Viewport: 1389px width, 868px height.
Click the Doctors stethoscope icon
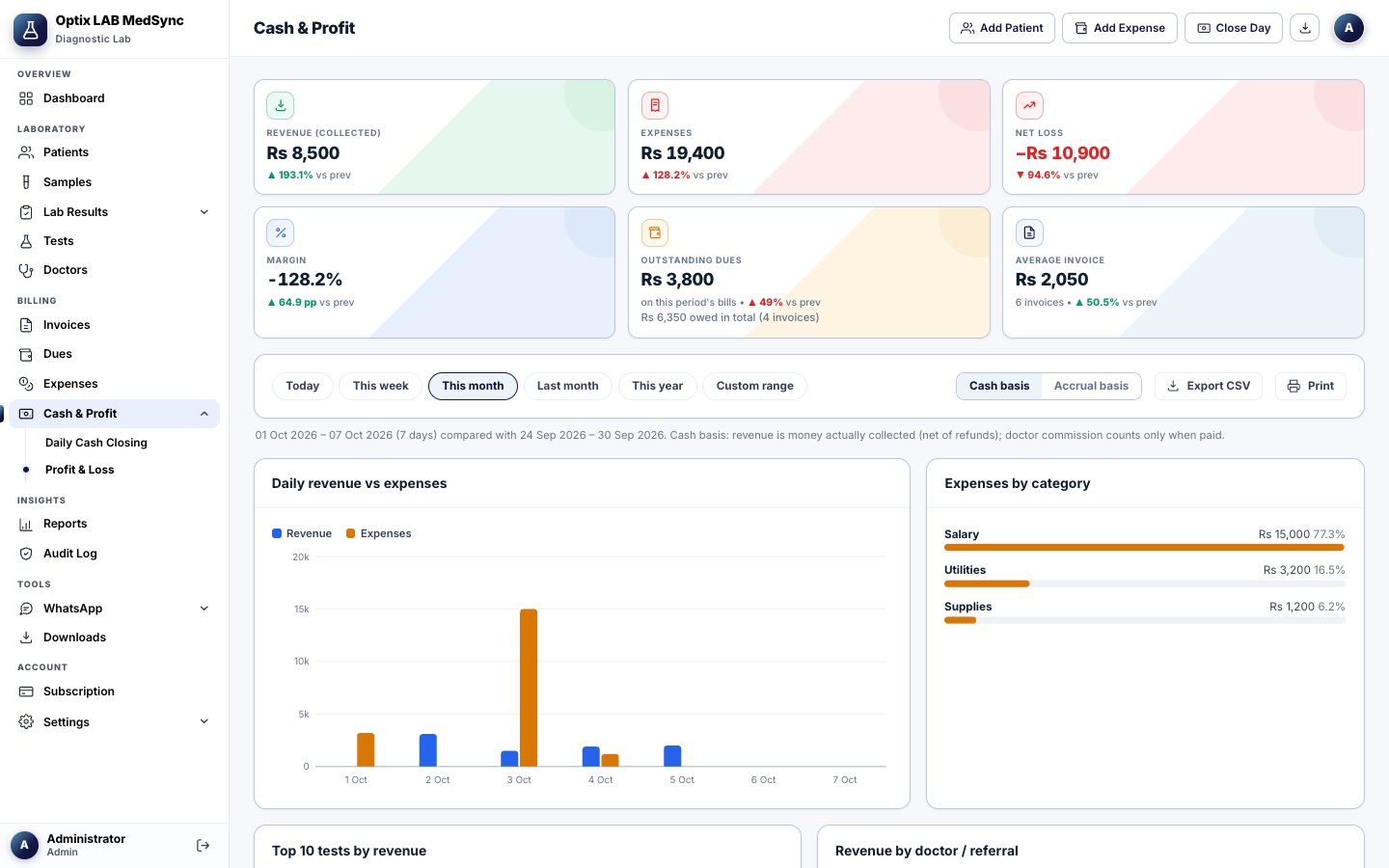coord(26,270)
